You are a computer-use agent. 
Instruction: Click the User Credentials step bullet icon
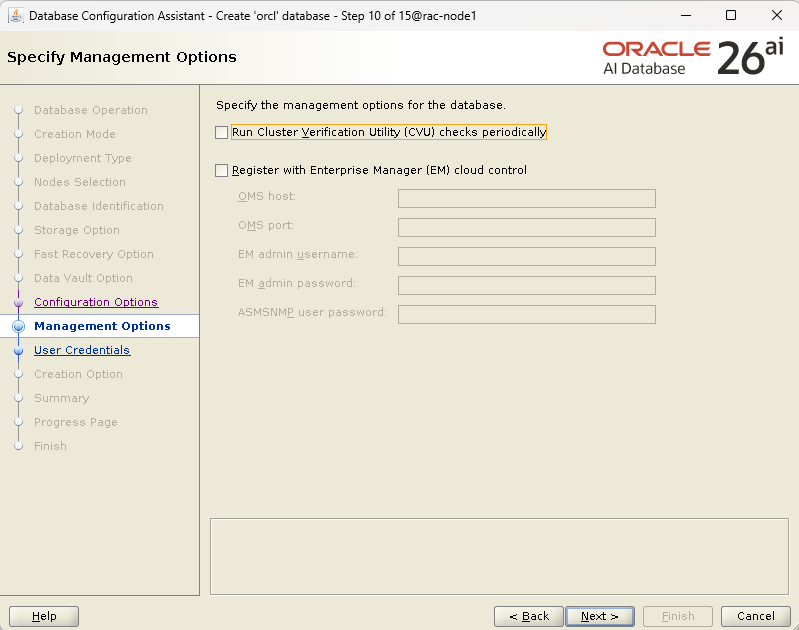coord(18,351)
